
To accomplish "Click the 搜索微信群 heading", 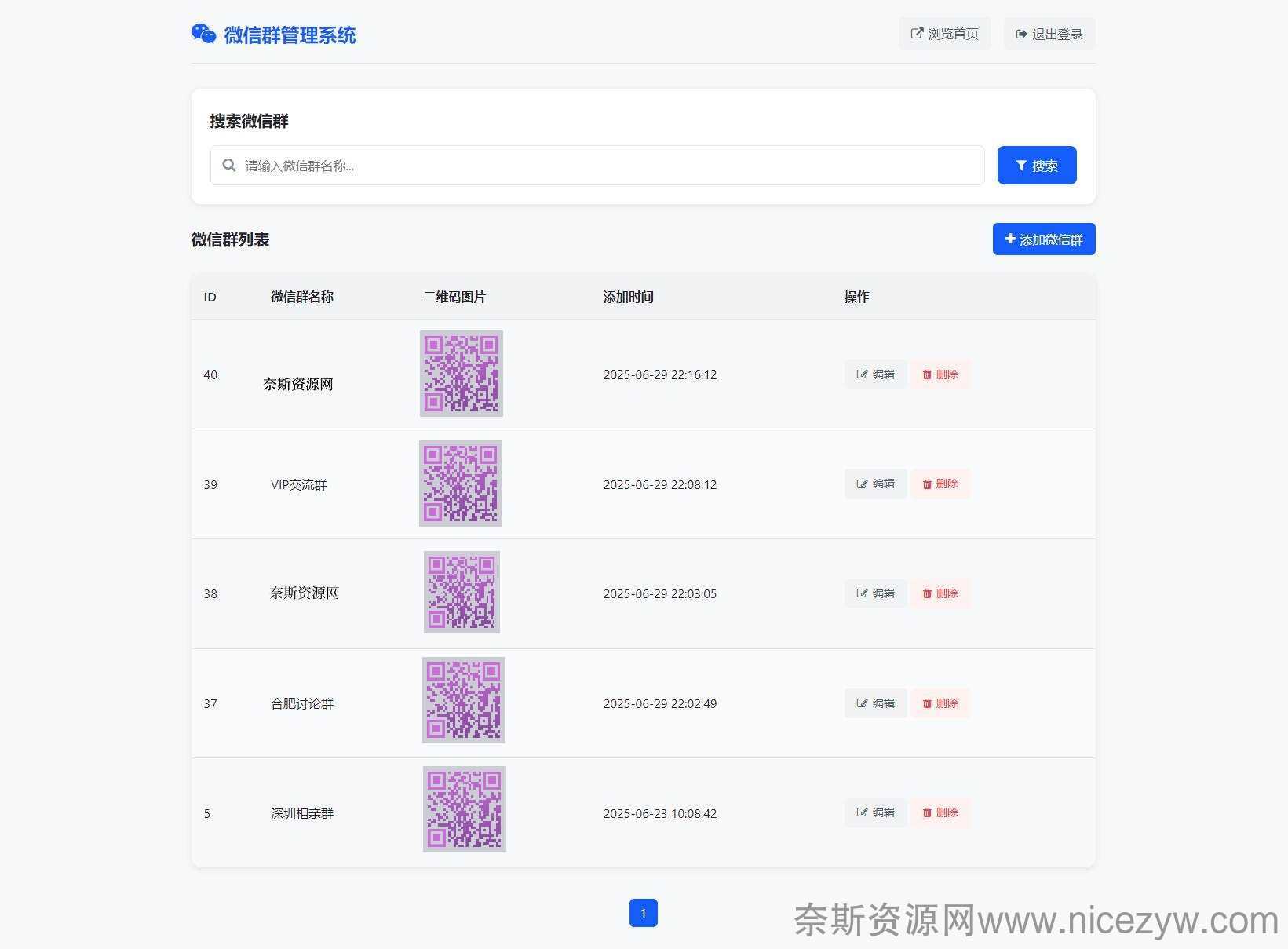I will tap(249, 121).
